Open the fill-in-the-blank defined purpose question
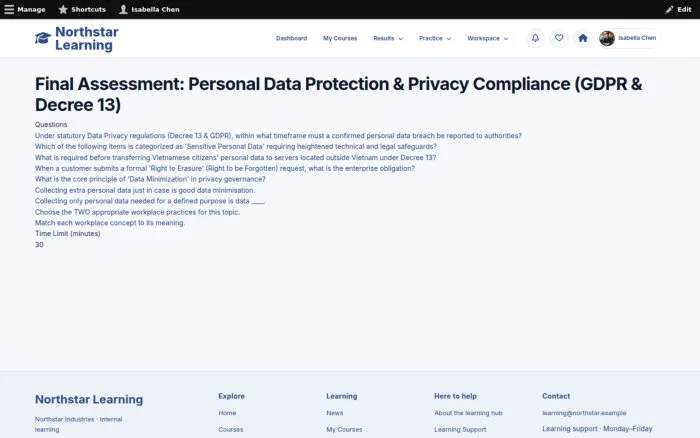 point(150,201)
